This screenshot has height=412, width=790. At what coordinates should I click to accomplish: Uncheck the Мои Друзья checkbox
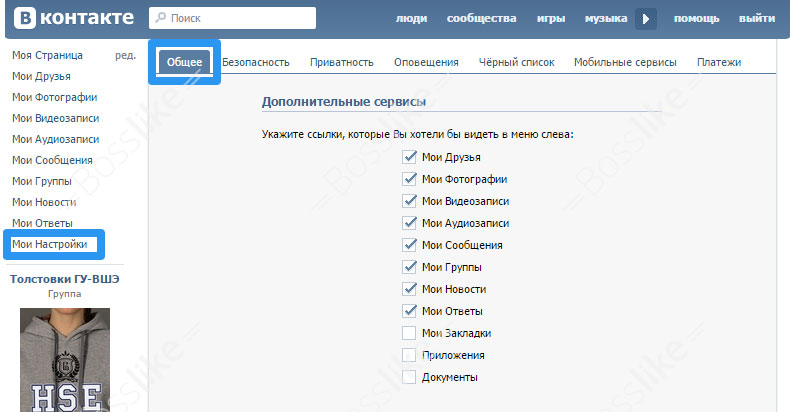pos(409,157)
